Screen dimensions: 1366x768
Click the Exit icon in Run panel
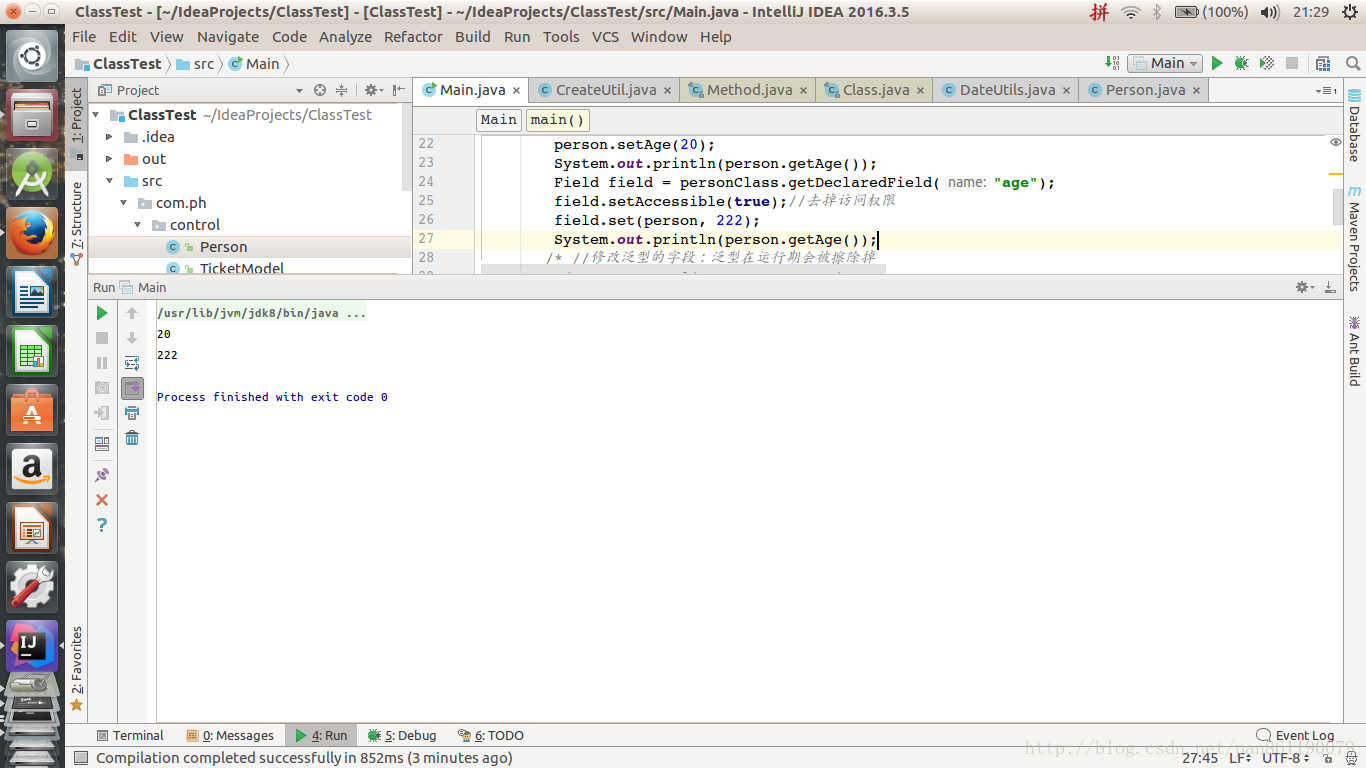click(102, 413)
